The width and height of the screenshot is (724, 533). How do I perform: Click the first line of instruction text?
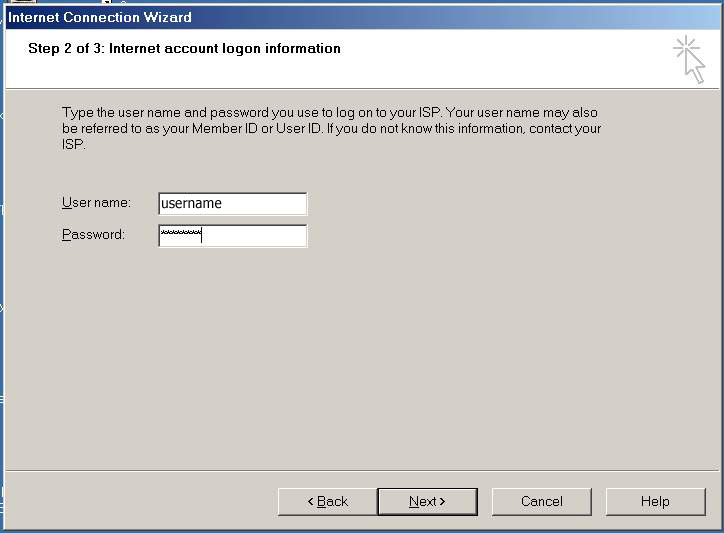330,113
